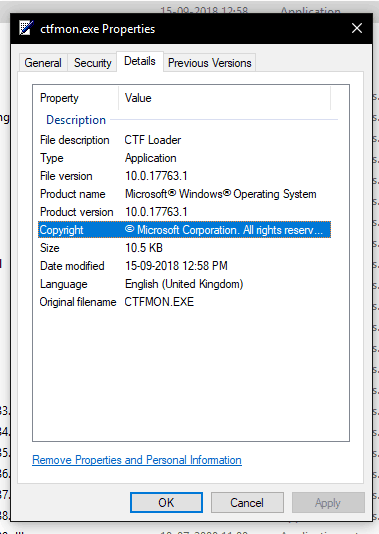Screen dimensions: 379x534
Task: Click the Cancel button
Action: [x=247, y=503]
